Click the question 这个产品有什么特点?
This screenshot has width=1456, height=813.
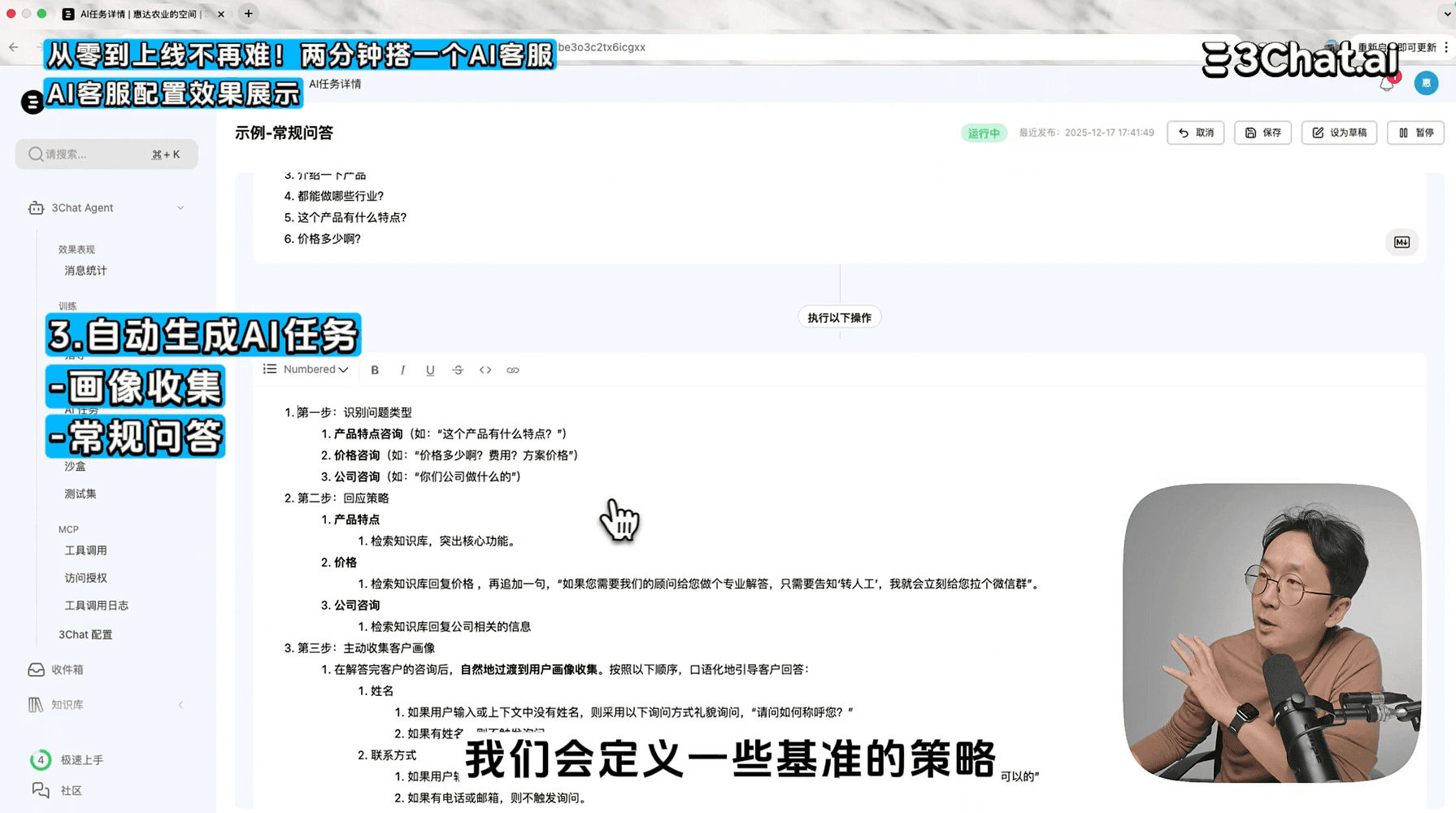click(352, 218)
